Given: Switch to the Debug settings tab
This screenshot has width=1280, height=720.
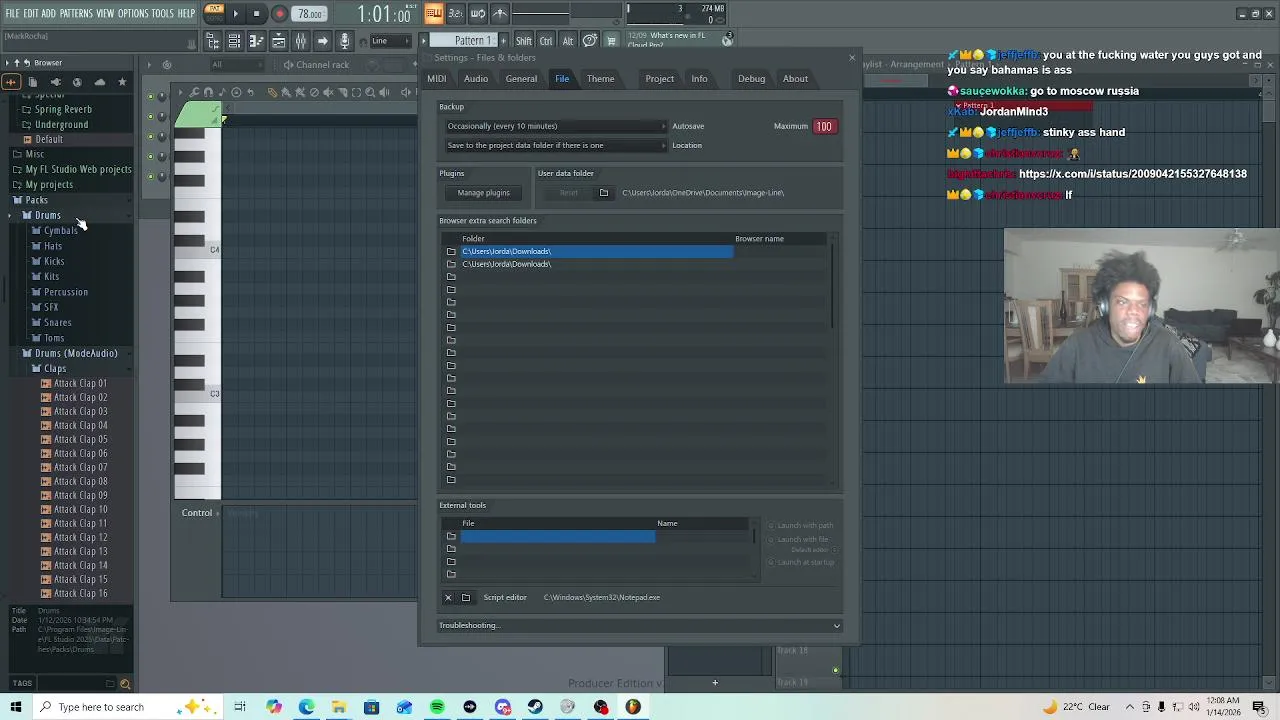Looking at the screenshot, I should coord(752,79).
